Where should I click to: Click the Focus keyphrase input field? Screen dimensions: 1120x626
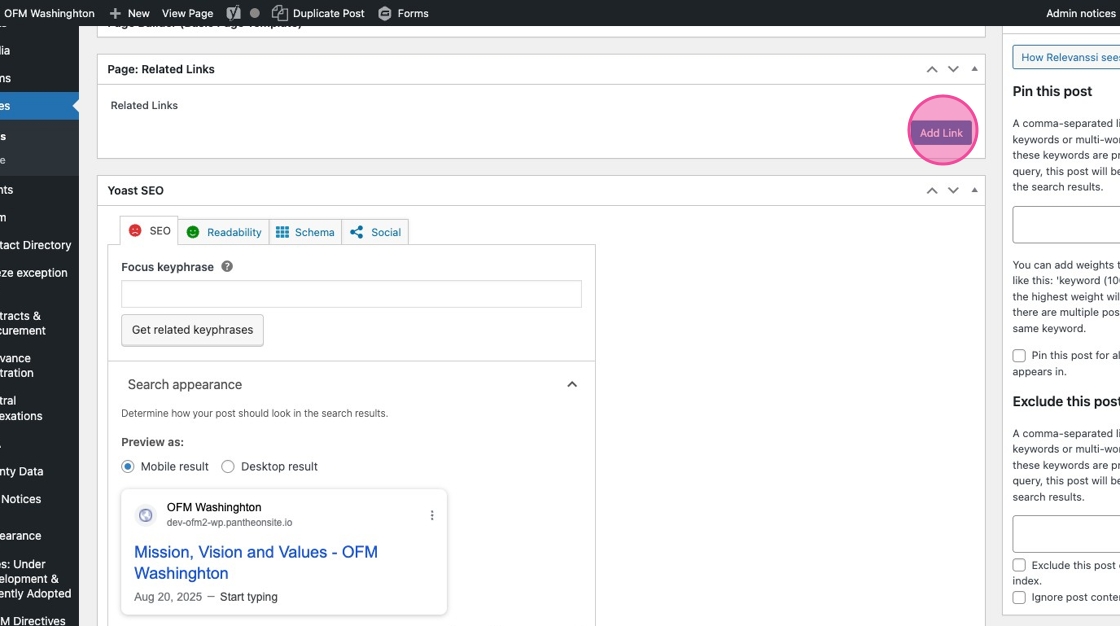(x=351, y=294)
